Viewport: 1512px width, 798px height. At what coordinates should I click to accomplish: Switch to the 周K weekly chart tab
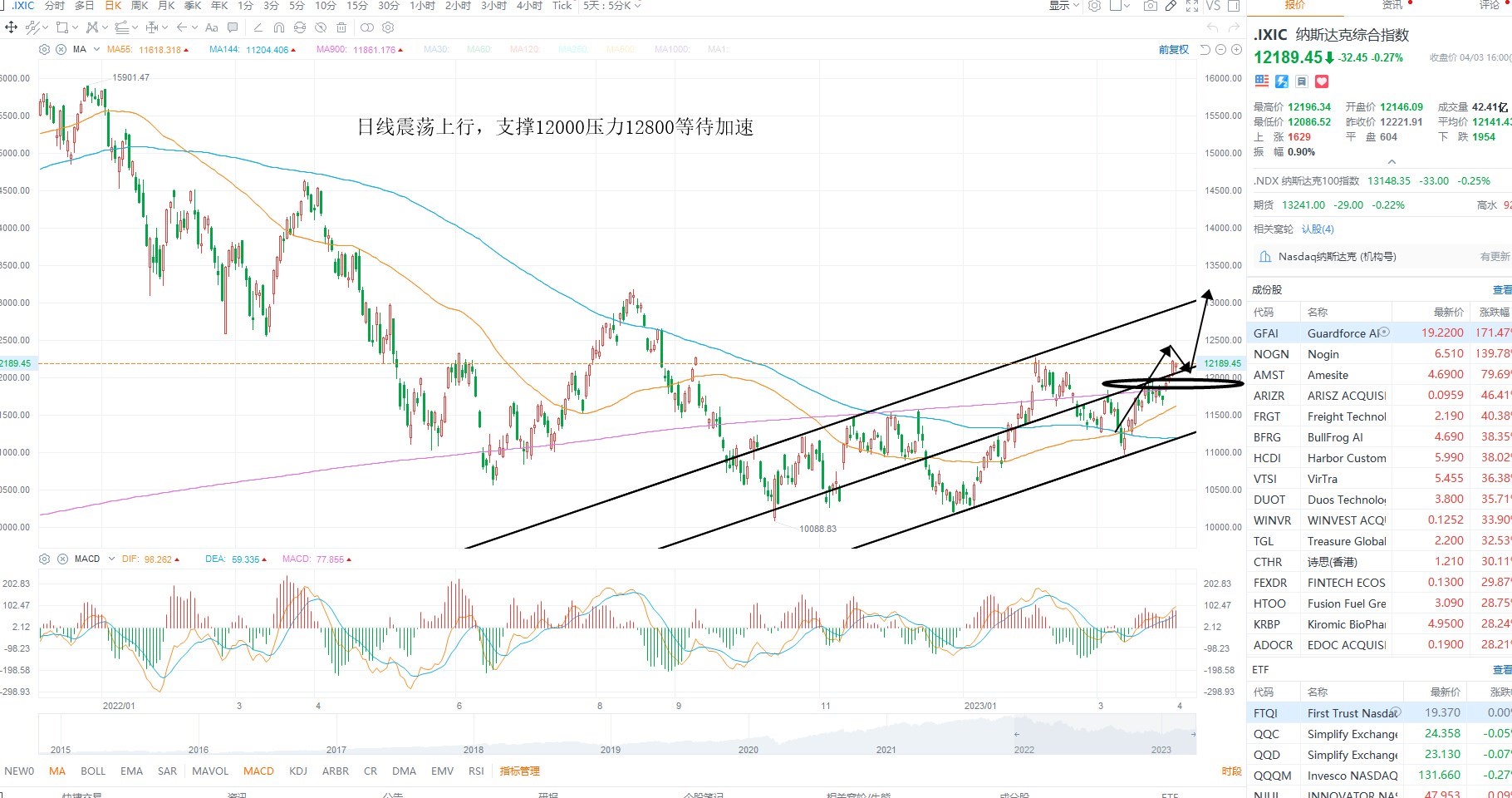[x=140, y=6]
